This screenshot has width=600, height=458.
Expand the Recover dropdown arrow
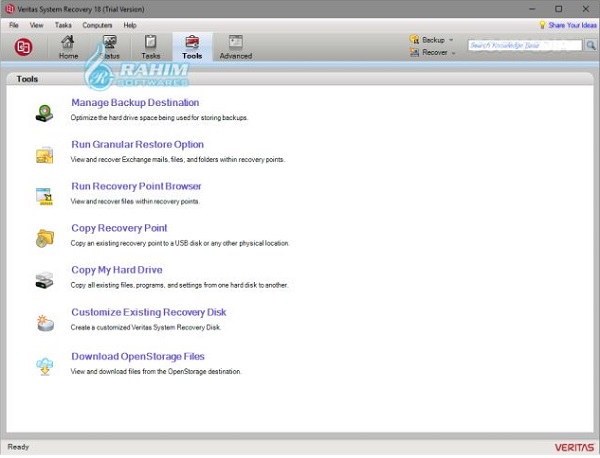pos(453,53)
